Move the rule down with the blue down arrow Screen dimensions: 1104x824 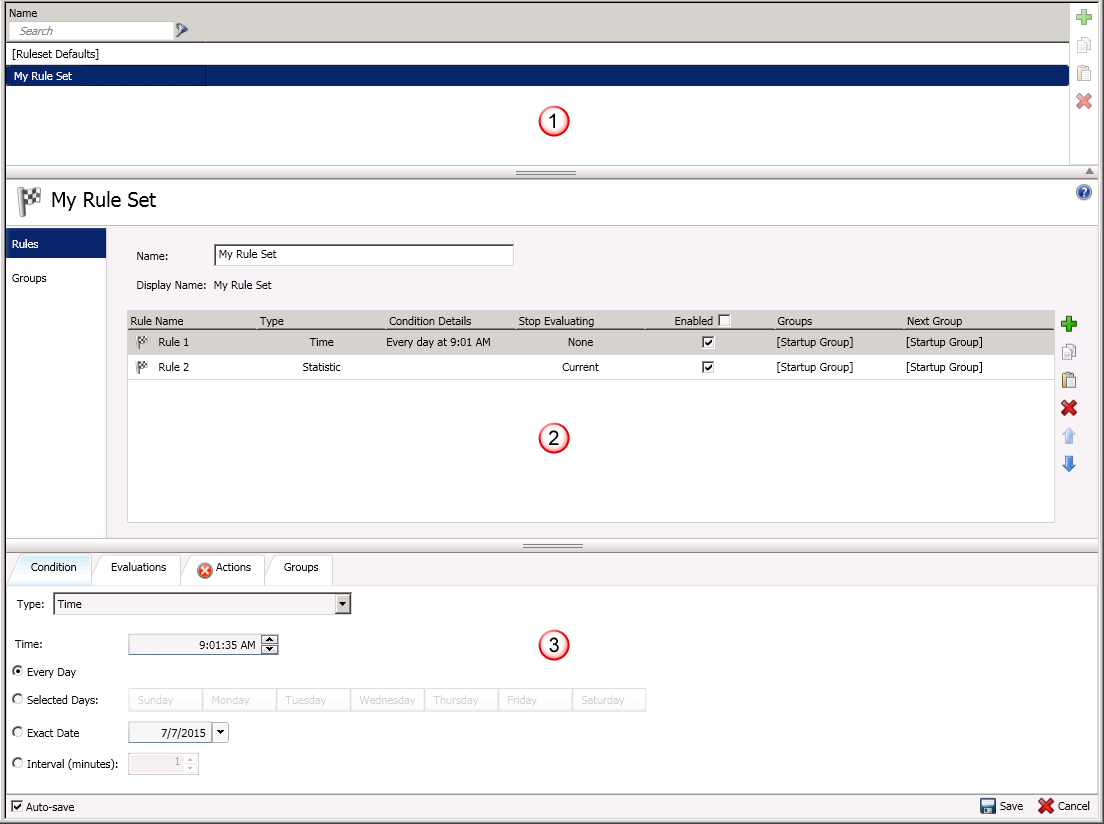pos(1069,464)
